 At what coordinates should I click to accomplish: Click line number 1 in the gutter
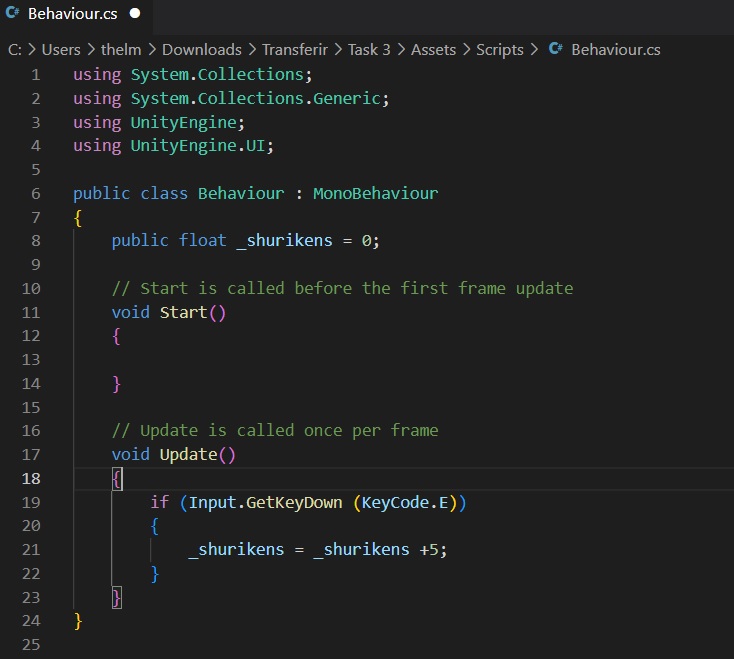click(36, 75)
